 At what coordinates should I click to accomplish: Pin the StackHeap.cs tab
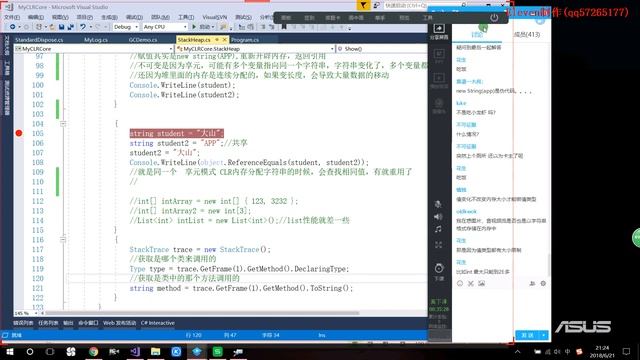tap(217, 40)
